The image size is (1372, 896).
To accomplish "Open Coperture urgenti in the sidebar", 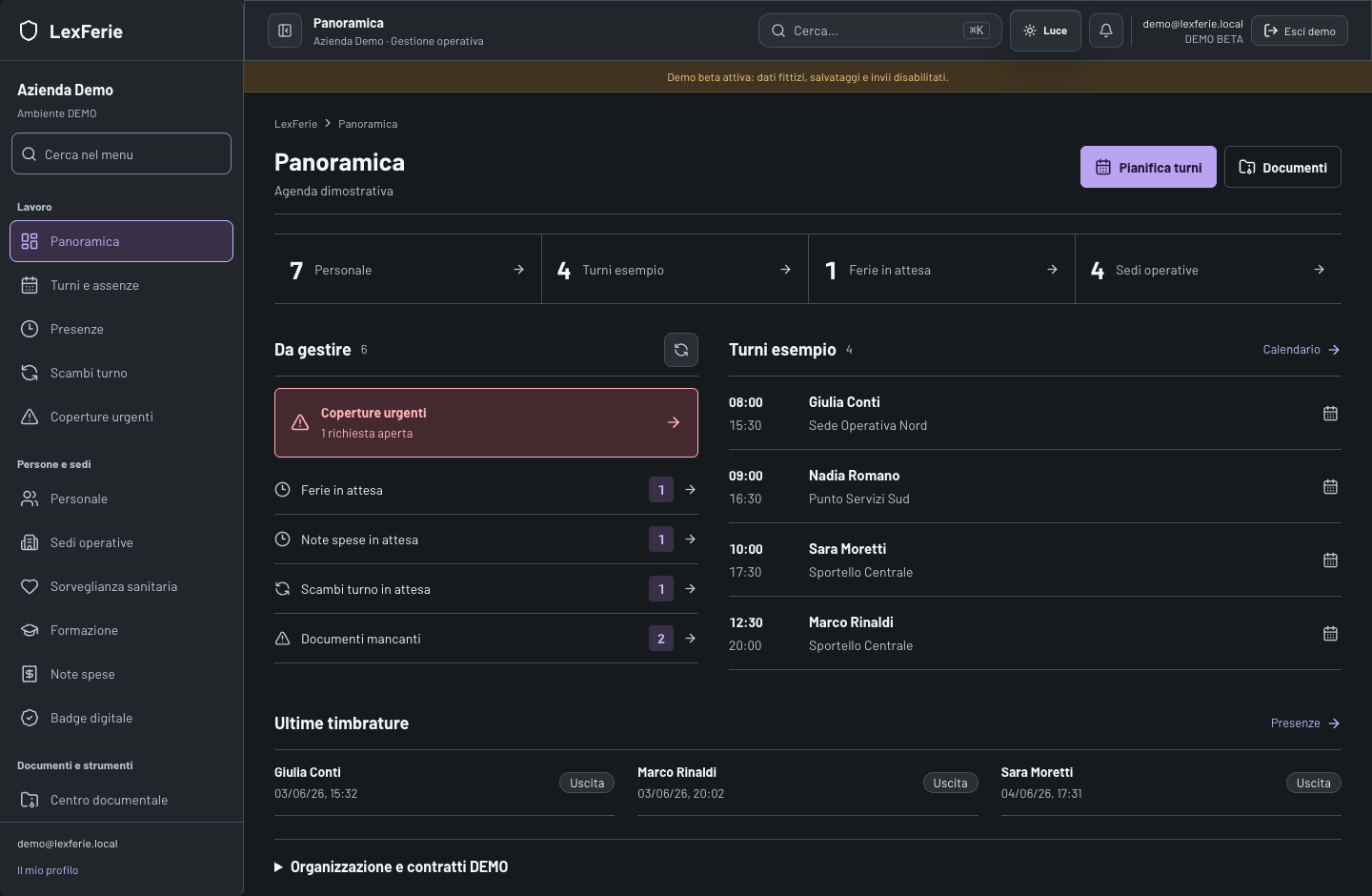I will coord(121,417).
